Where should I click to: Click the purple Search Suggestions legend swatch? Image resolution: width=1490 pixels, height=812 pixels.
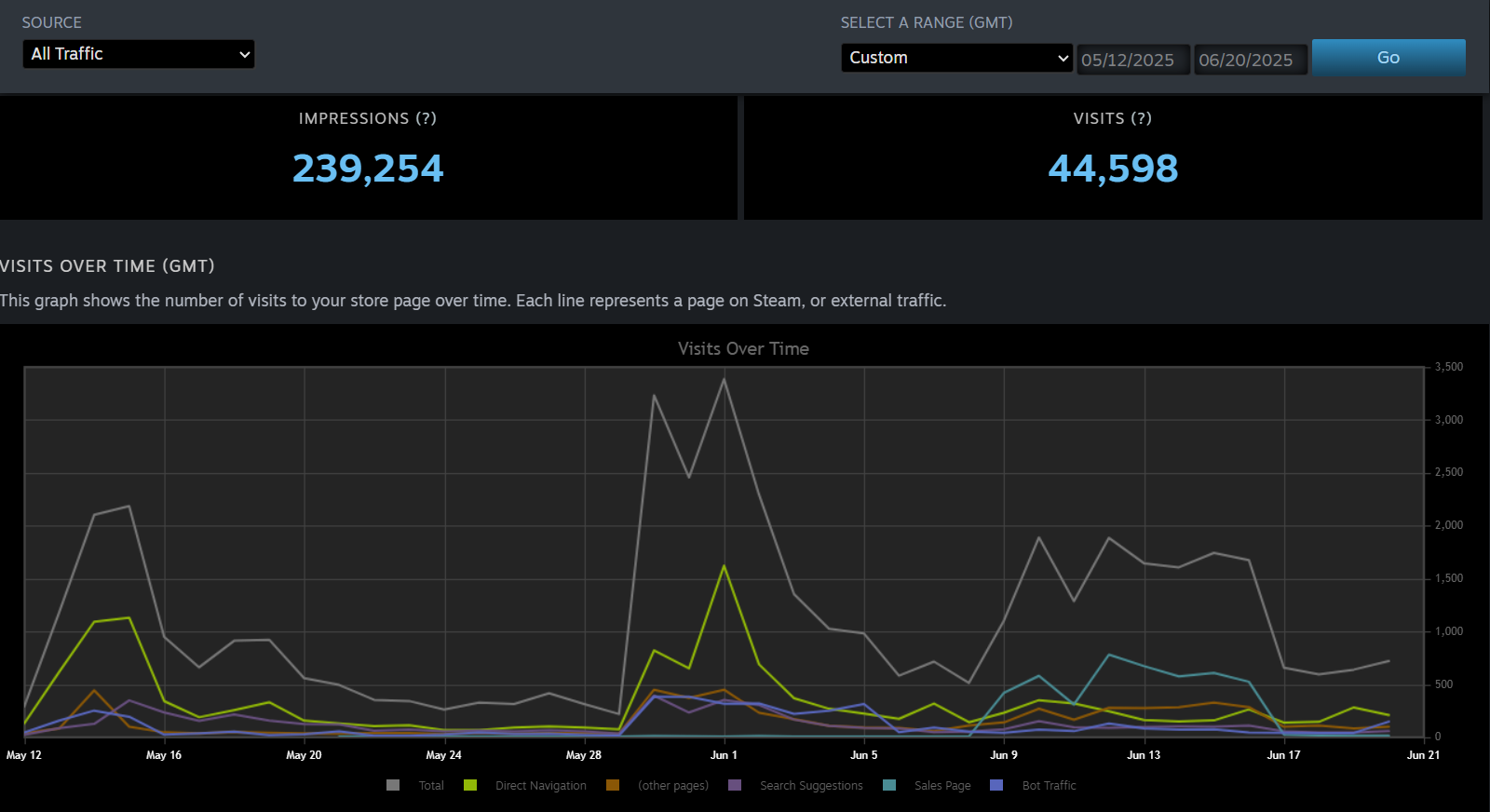735,785
